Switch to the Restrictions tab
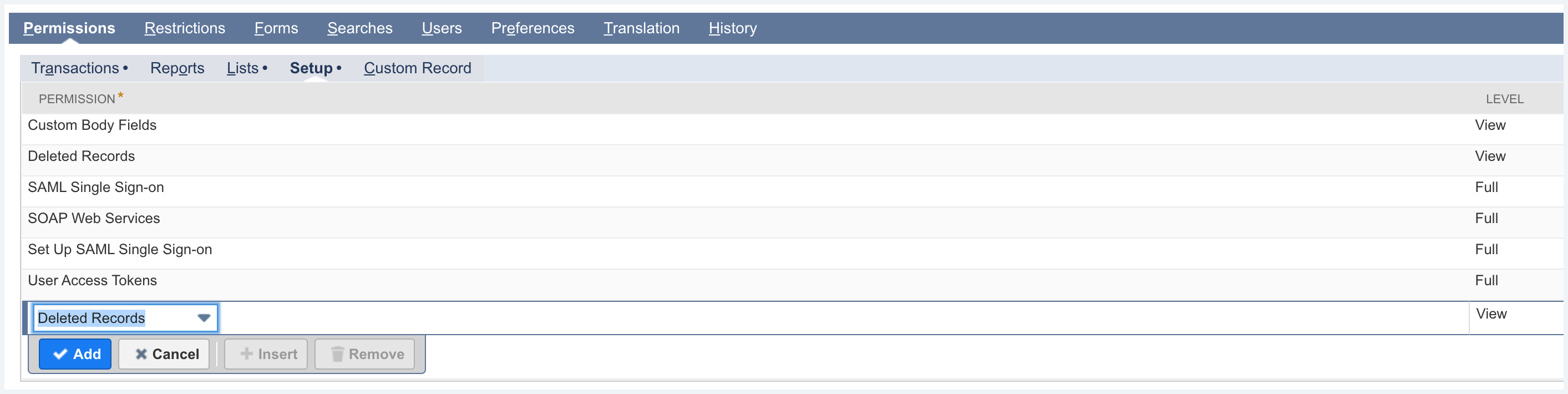Image resolution: width=1568 pixels, height=394 pixels. [185, 28]
